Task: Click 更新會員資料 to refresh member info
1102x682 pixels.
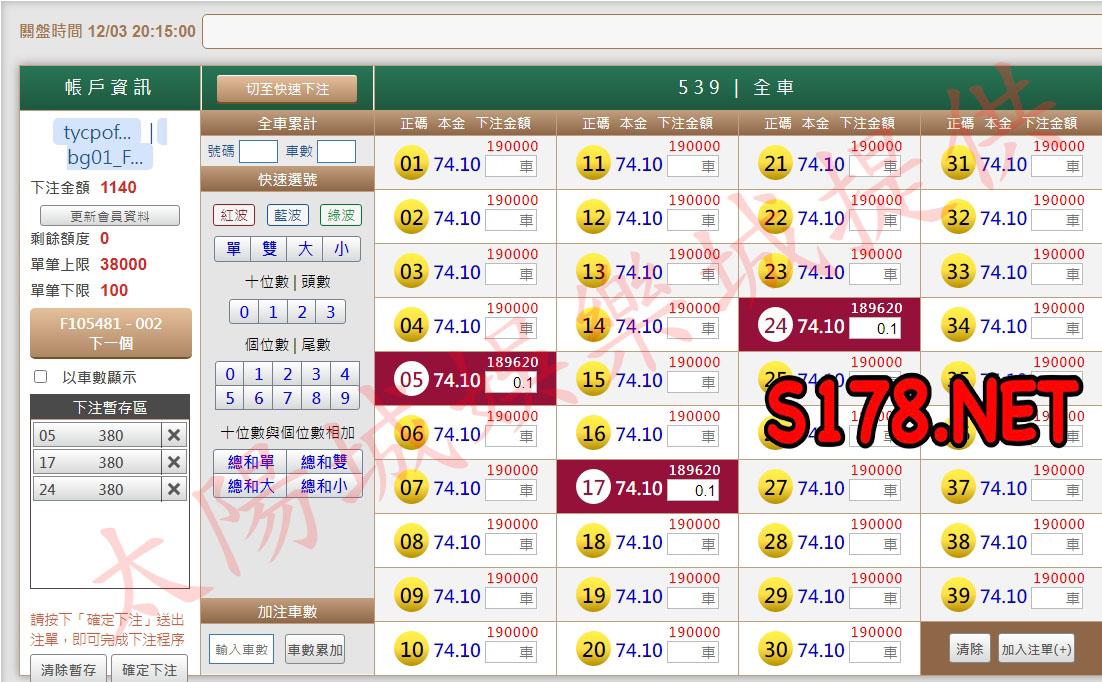Action: pyautogui.click(x=110, y=216)
